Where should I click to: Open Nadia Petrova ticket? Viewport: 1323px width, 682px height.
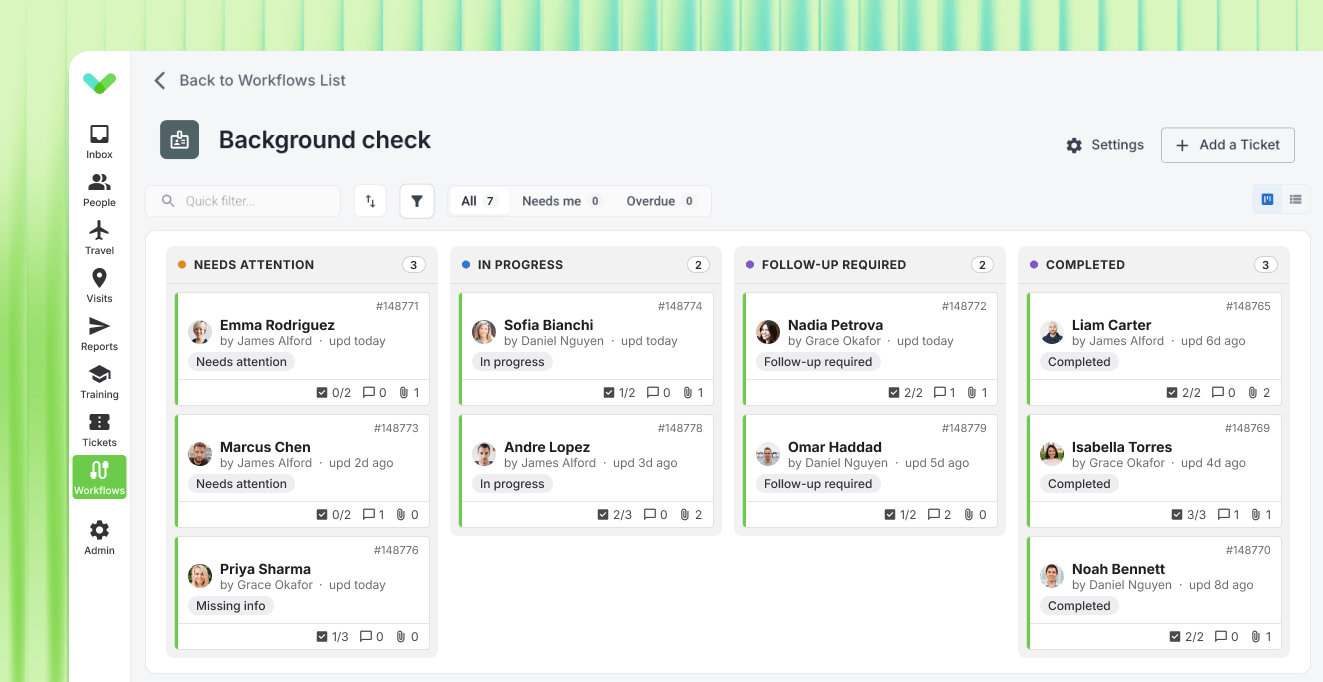point(871,349)
